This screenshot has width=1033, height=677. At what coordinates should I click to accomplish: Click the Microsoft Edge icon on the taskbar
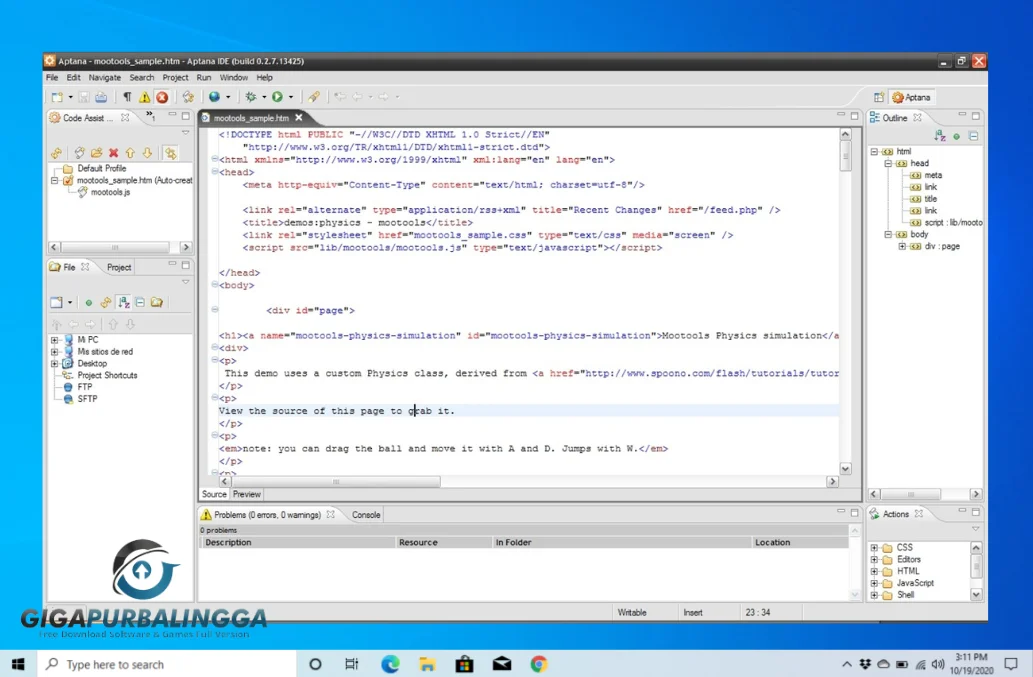(x=390, y=663)
